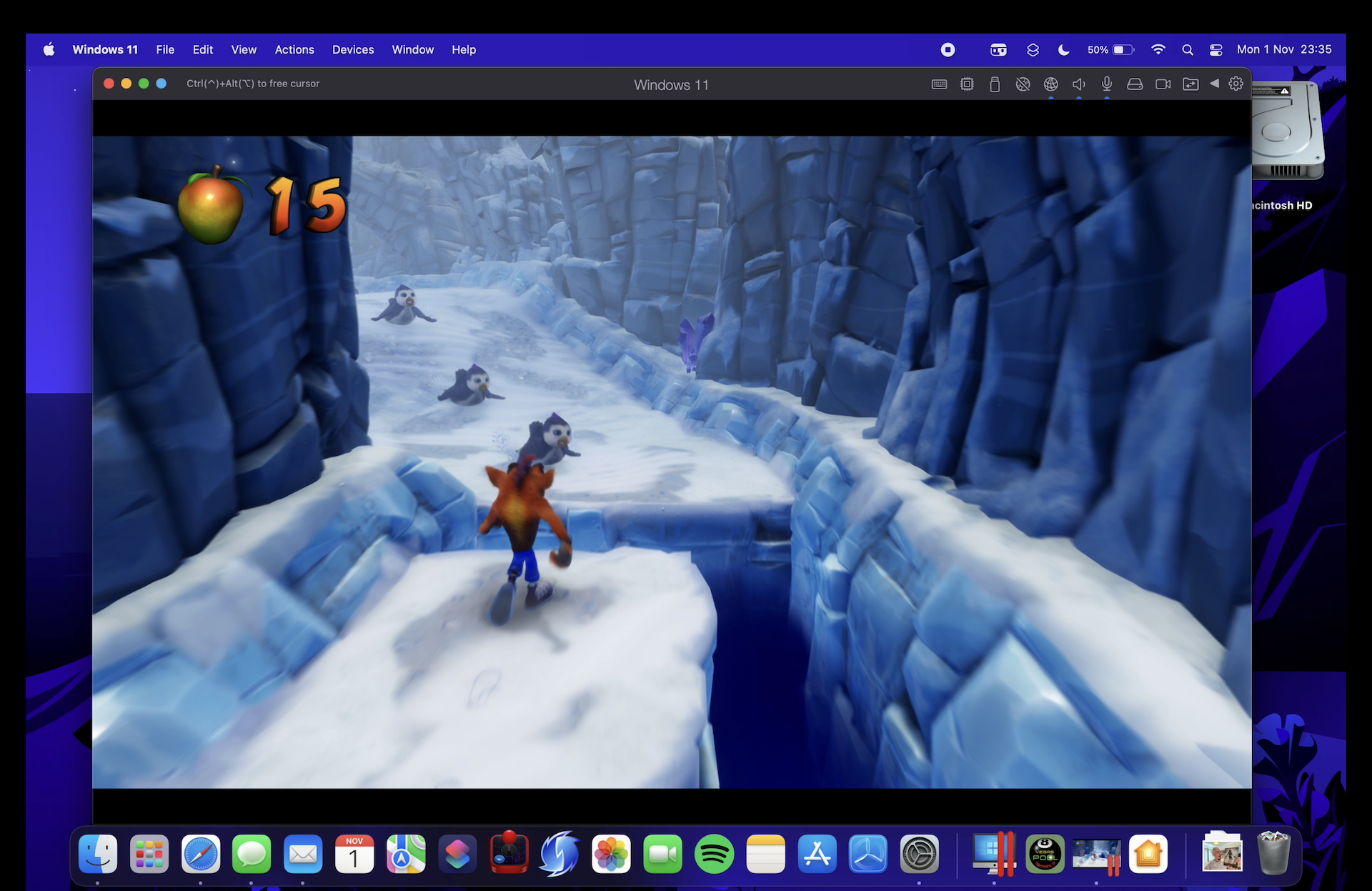Open Control Center in the menu bar

1216,49
